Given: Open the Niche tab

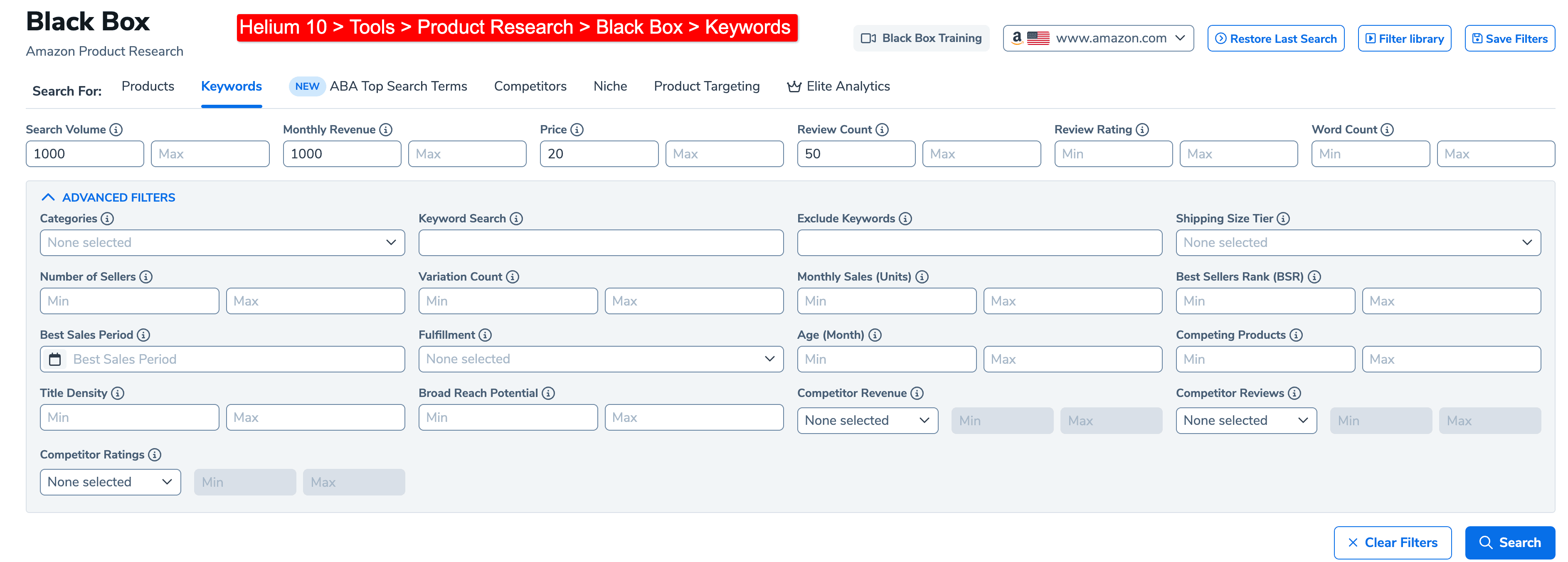Looking at the screenshot, I should click(x=610, y=86).
